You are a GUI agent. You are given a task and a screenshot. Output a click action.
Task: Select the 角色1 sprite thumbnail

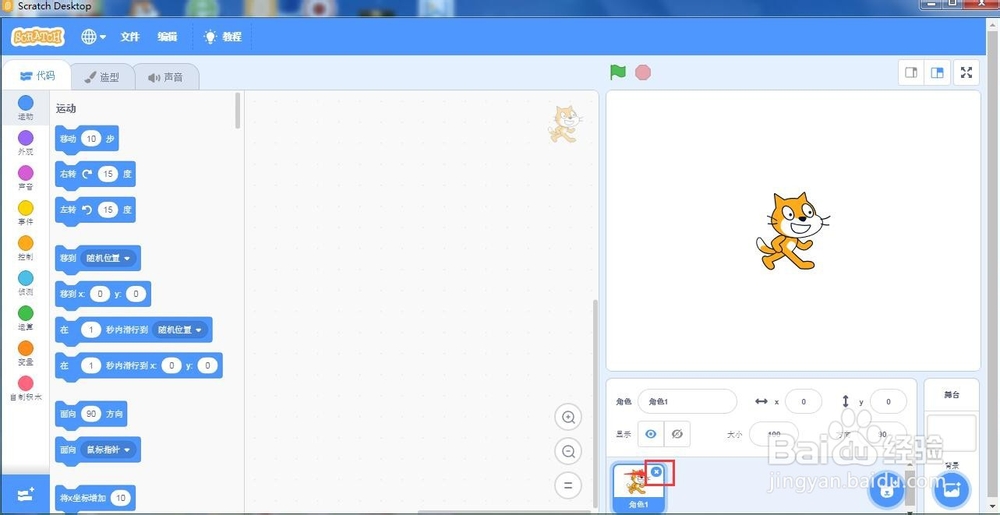[x=638, y=488]
